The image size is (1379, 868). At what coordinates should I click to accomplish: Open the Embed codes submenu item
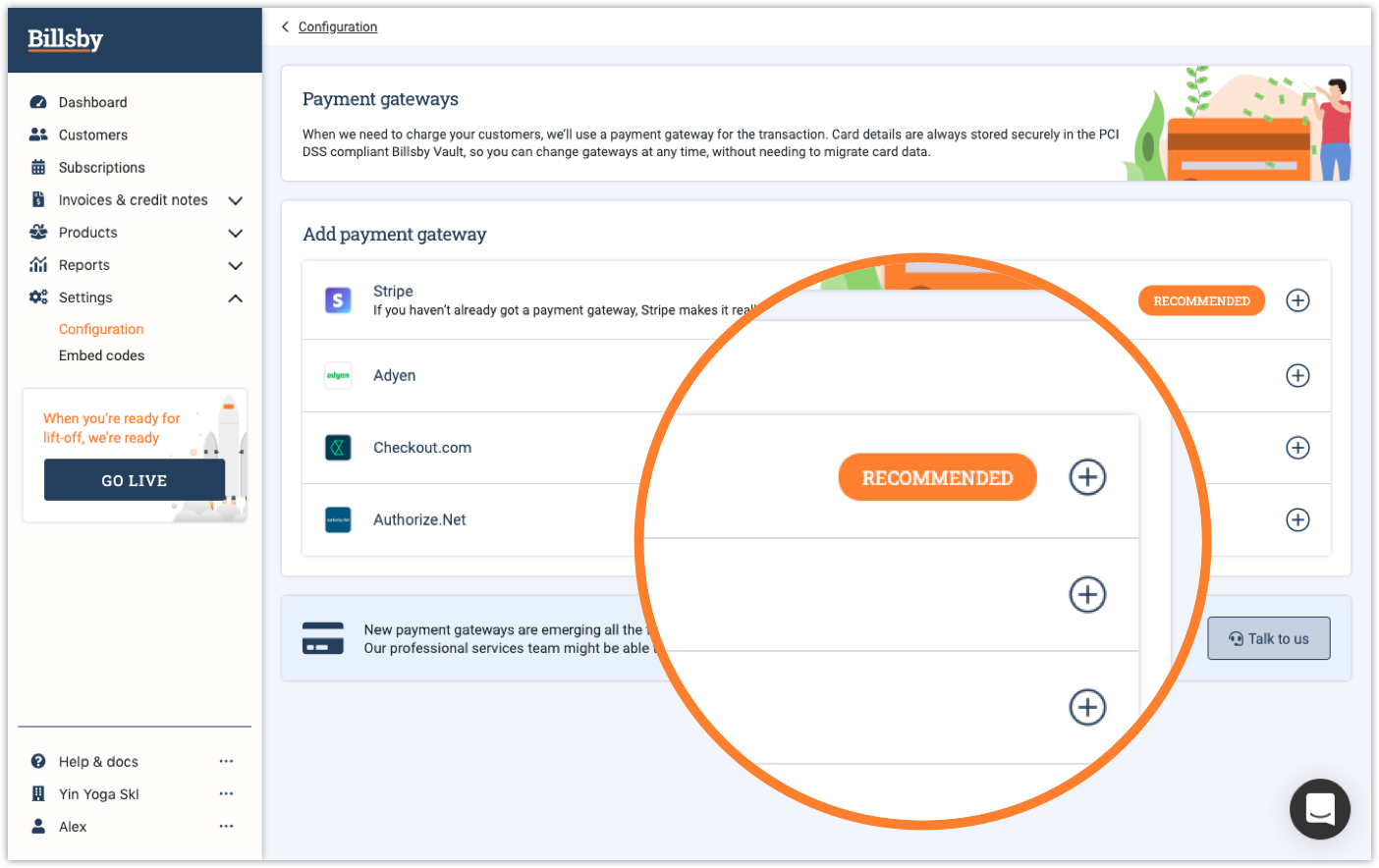101,355
